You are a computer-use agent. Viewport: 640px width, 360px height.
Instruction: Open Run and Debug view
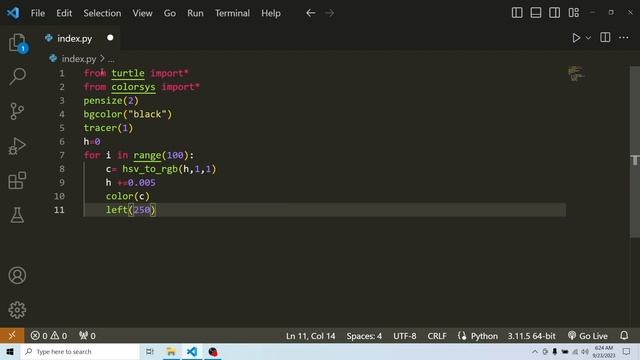[17, 146]
